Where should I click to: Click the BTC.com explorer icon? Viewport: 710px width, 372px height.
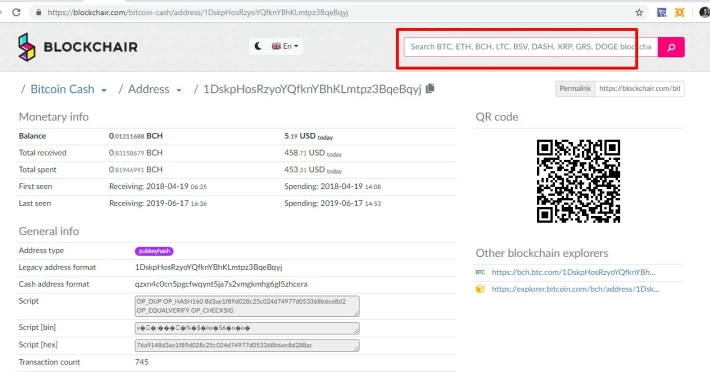point(480,272)
